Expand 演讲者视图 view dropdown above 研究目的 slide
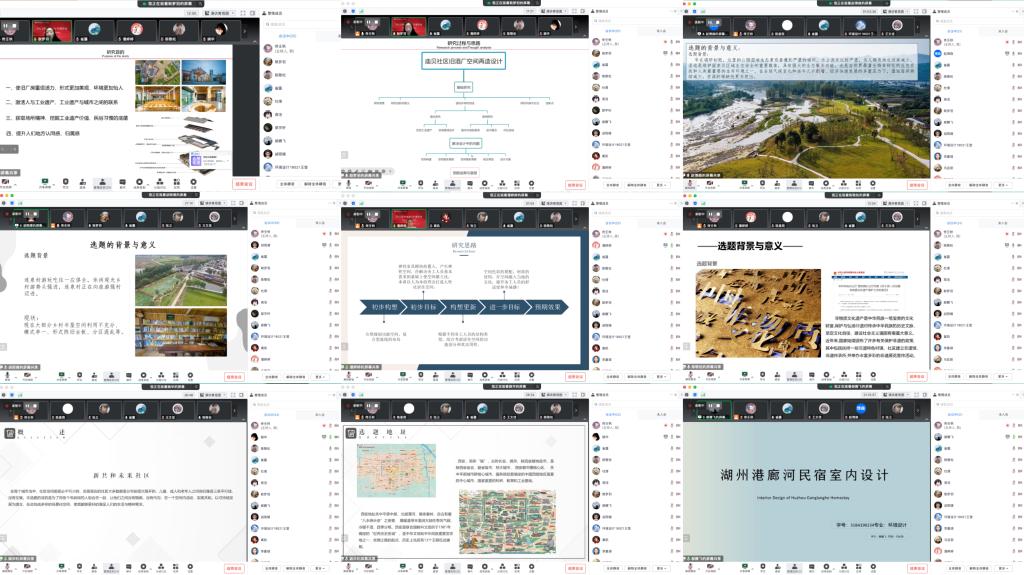The width and height of the screenshot is (1024, 575). [220, 15]
